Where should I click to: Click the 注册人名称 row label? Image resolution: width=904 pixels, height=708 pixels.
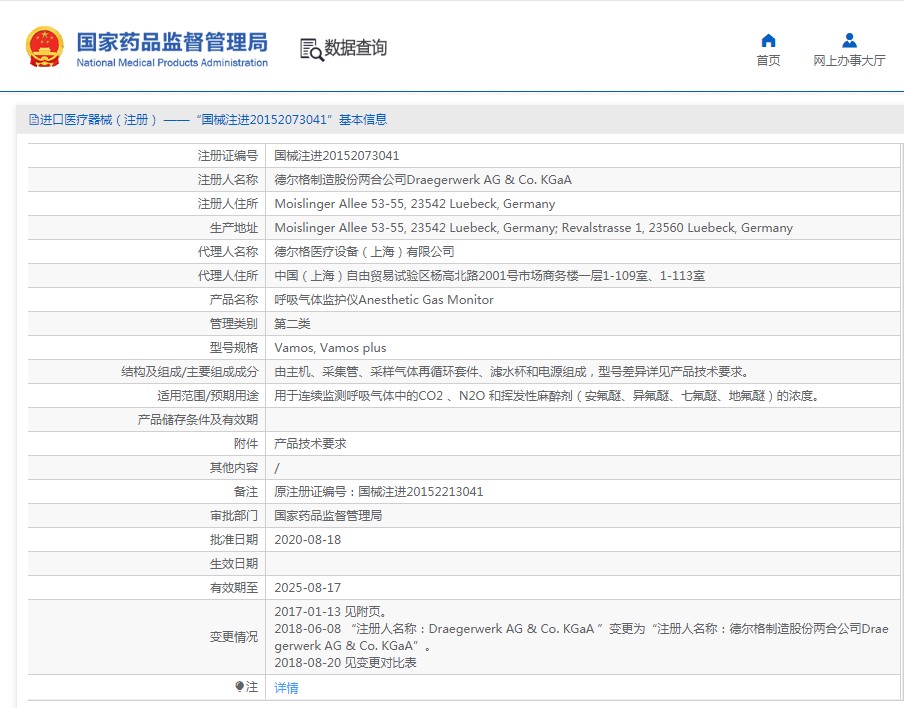pos(228,180)
